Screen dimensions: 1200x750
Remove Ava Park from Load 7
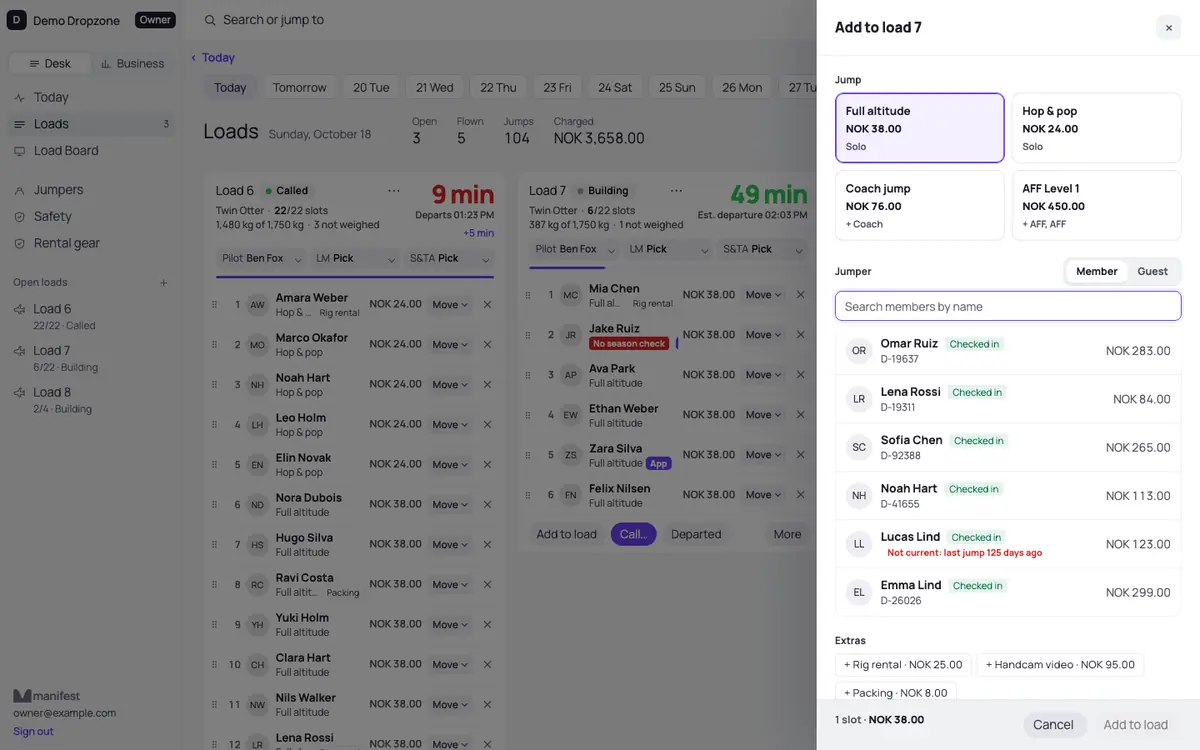click(800, 375)
